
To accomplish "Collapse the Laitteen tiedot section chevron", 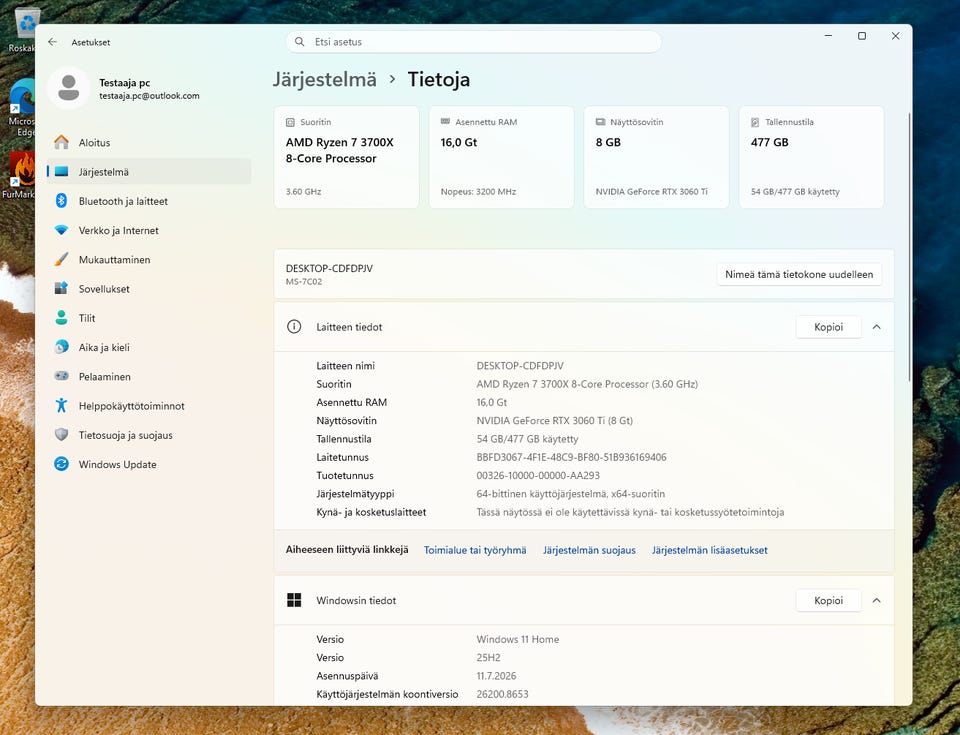I will pyautogui.click(x=877, y=327).
